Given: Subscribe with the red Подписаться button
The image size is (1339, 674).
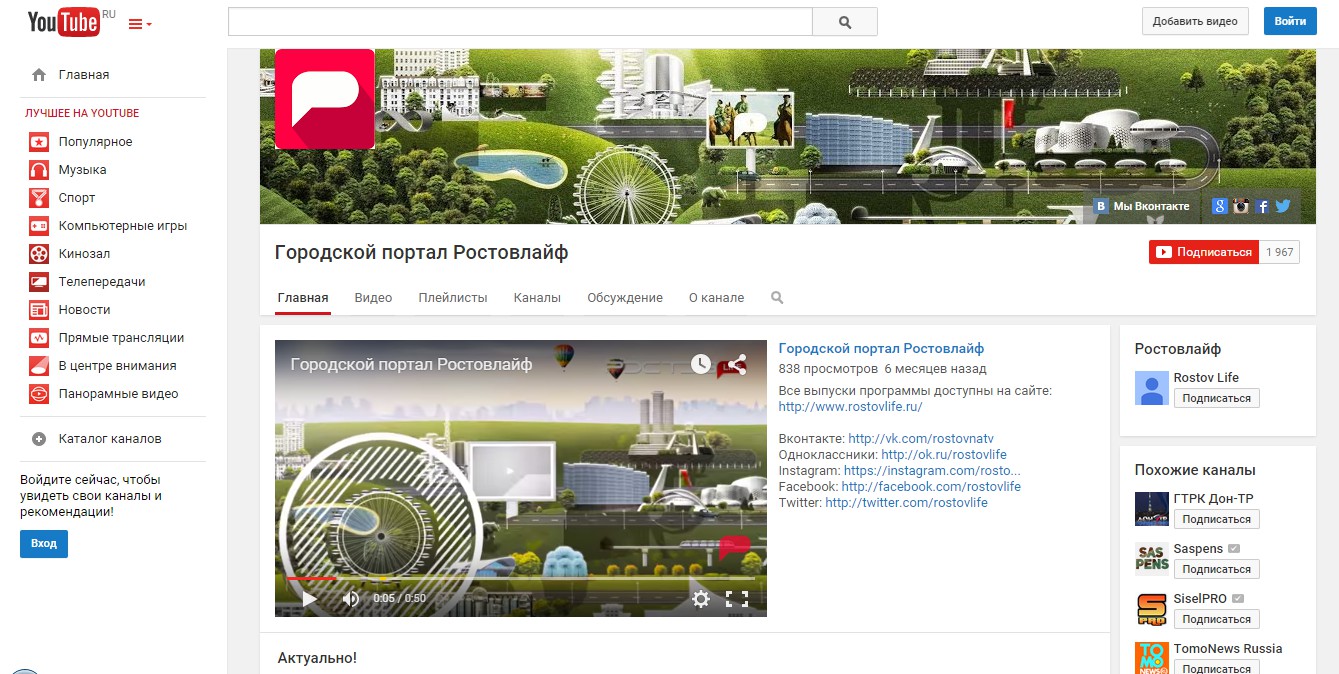Looking at the screenshot, I should 1204,252.
